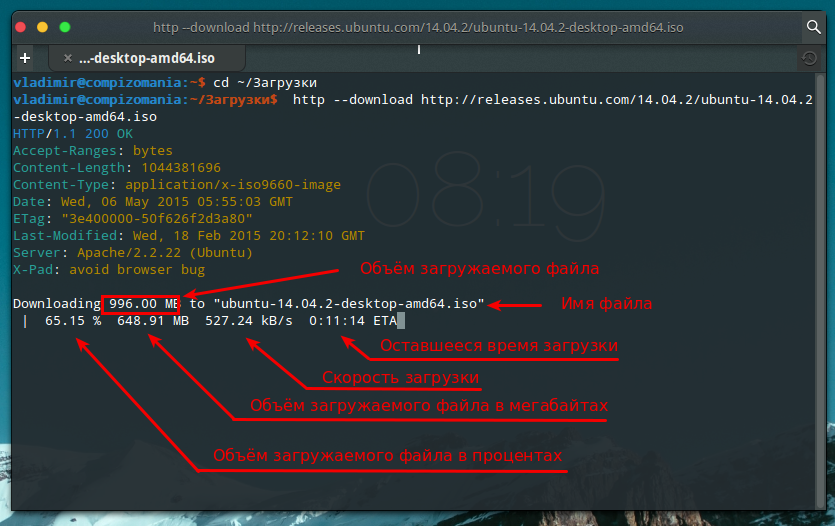Viewport: 835px width, 527px height.
Task: Click the '65.15 %' progress value
Action: pyautogui.click(x=73, y=321)
